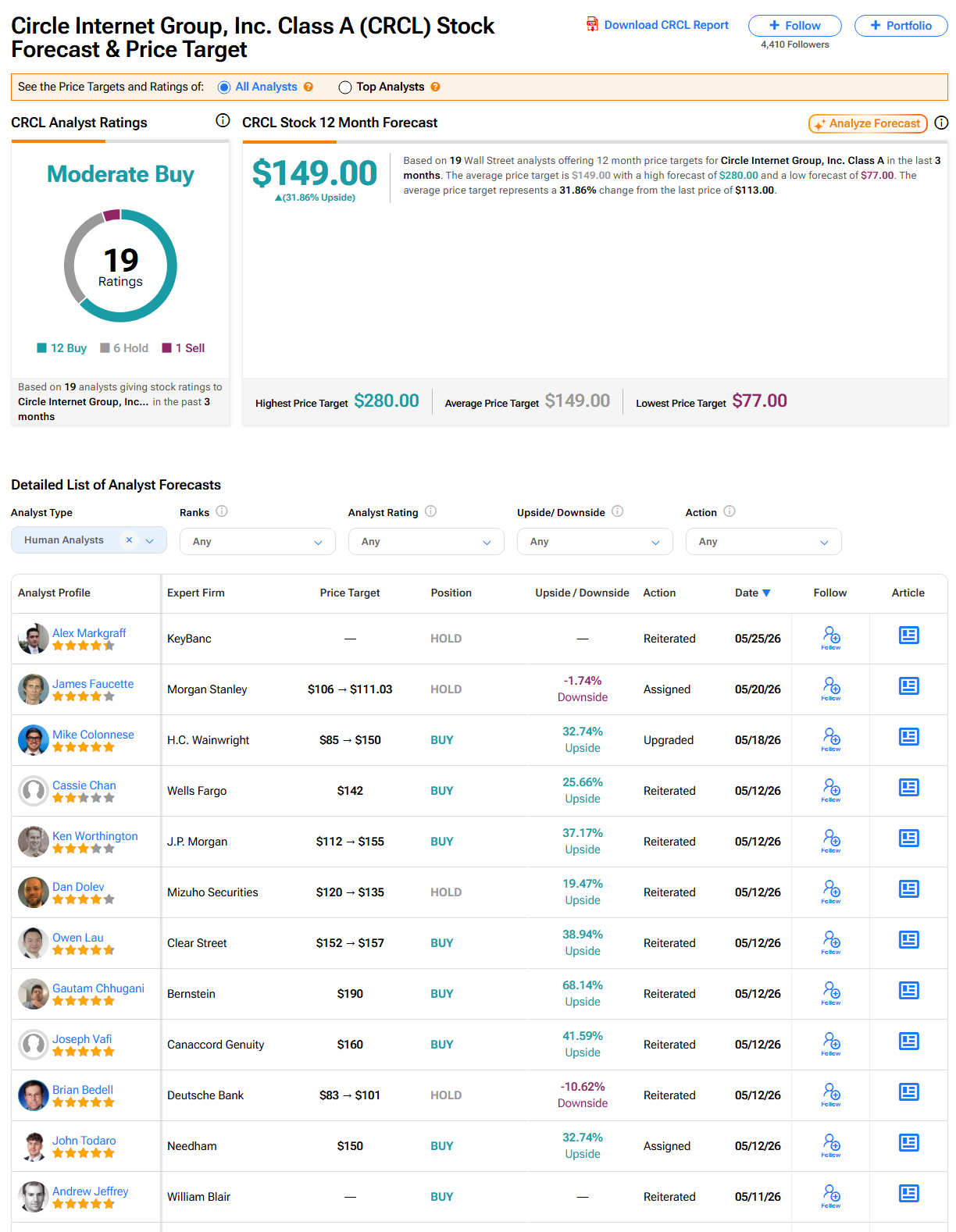Follow analyst Ken Worthington via follow icon
This screenshot has height=1232, width=956.
(831, 841)
